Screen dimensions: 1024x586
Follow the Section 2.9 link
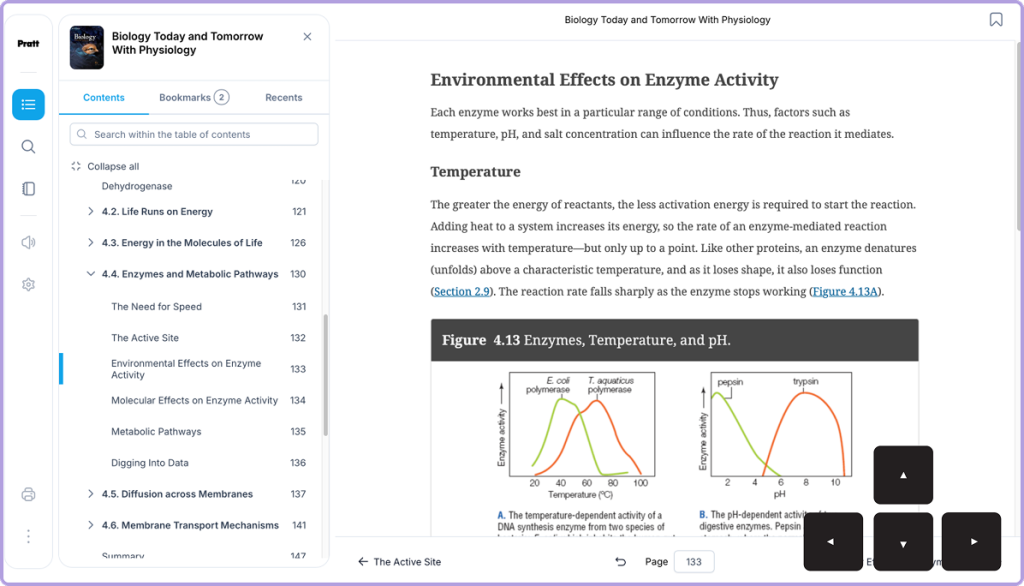(462, 291)
